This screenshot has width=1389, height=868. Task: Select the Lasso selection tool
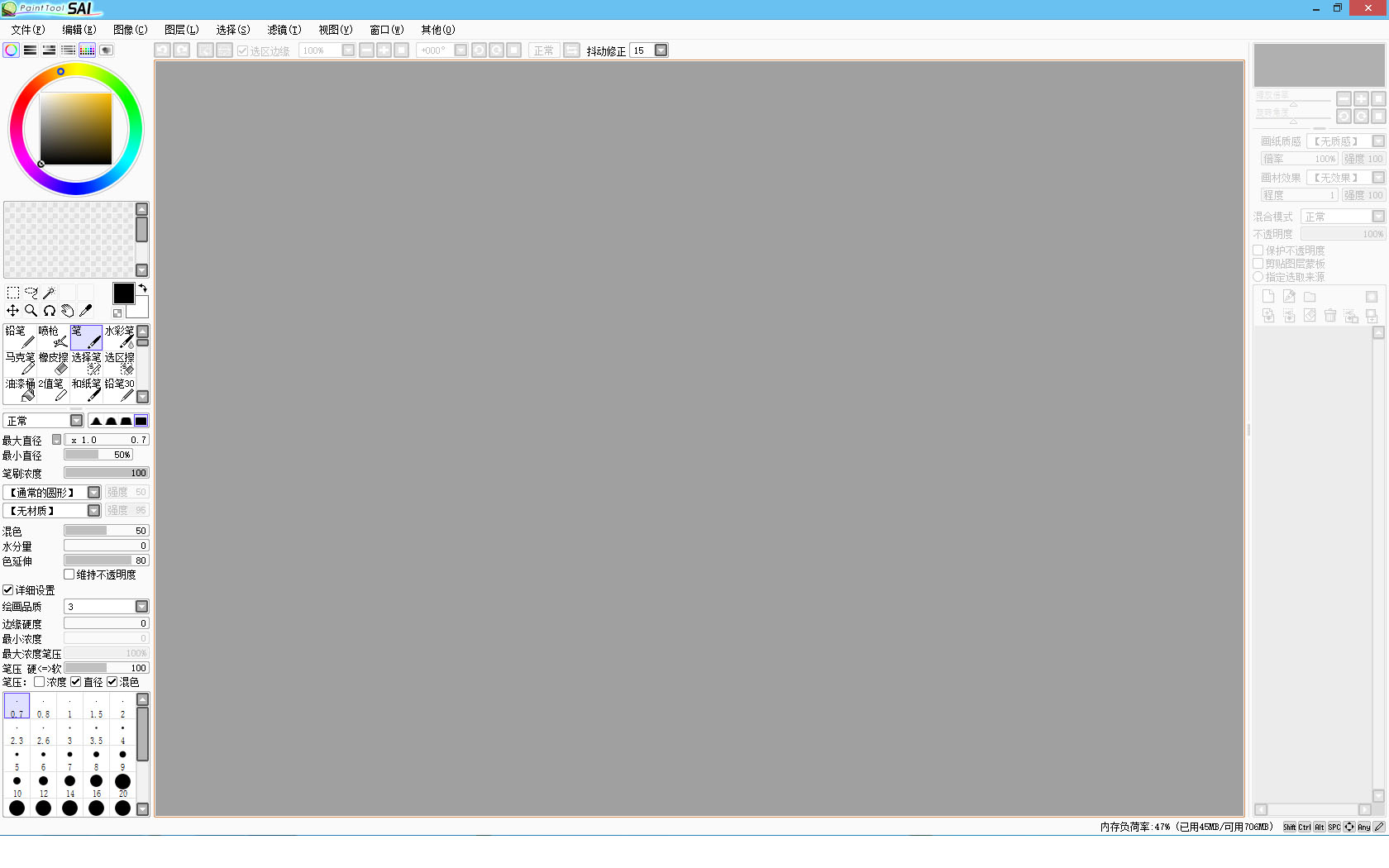point(31,293)
